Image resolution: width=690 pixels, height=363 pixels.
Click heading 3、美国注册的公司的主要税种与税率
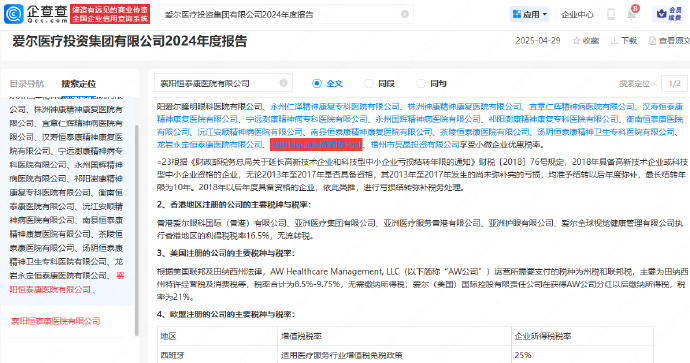point(226,253)
